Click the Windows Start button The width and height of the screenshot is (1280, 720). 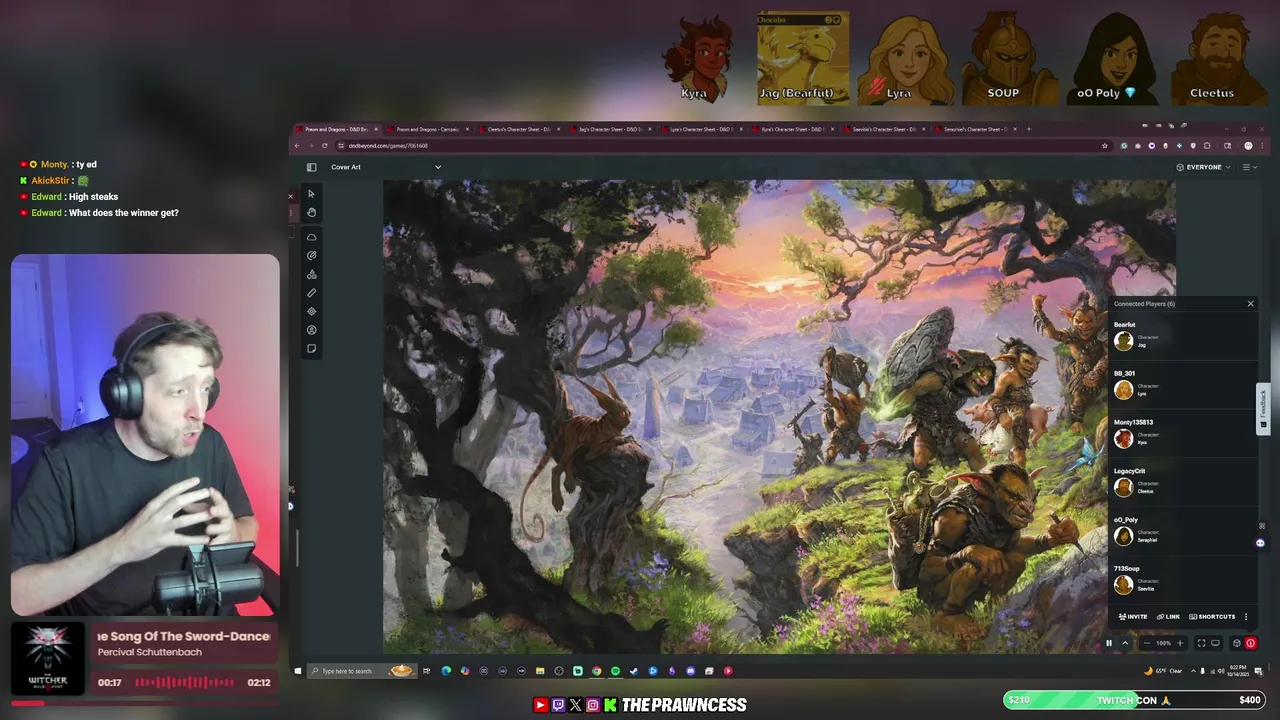pos(297,671)
